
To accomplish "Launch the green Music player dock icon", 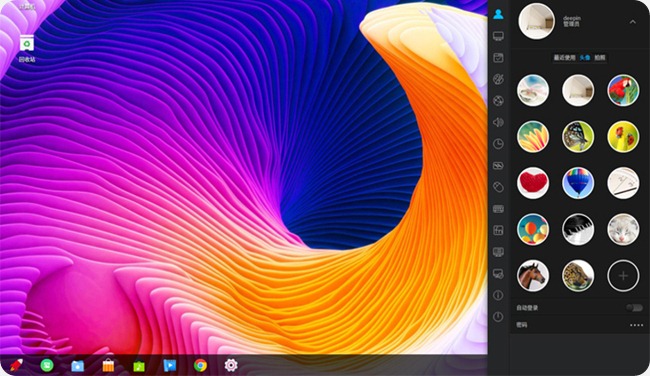I will [139, 366].
